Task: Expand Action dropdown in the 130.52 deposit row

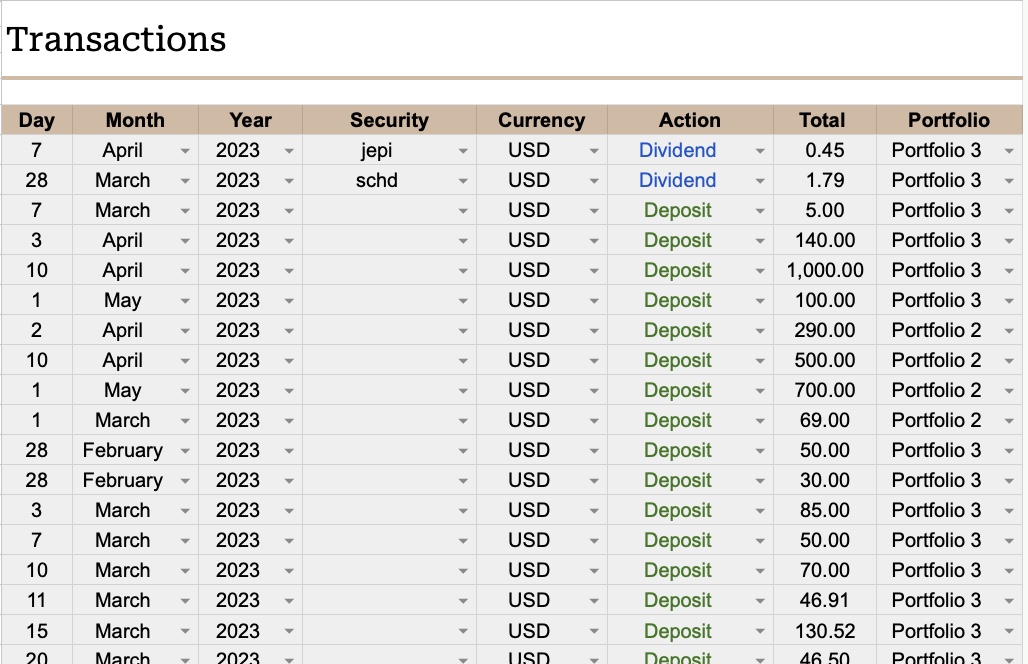Action: (x=760, y=632)
